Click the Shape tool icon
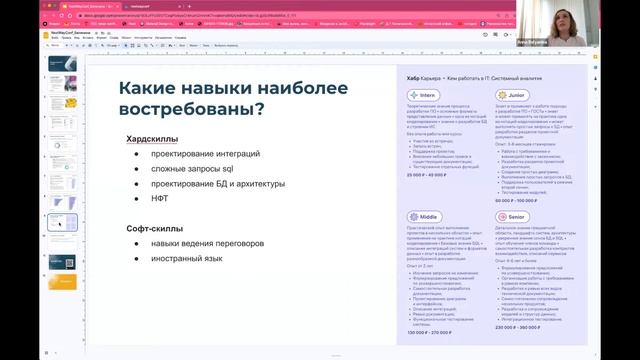The image size is (640, 360). tap(145, 45)
